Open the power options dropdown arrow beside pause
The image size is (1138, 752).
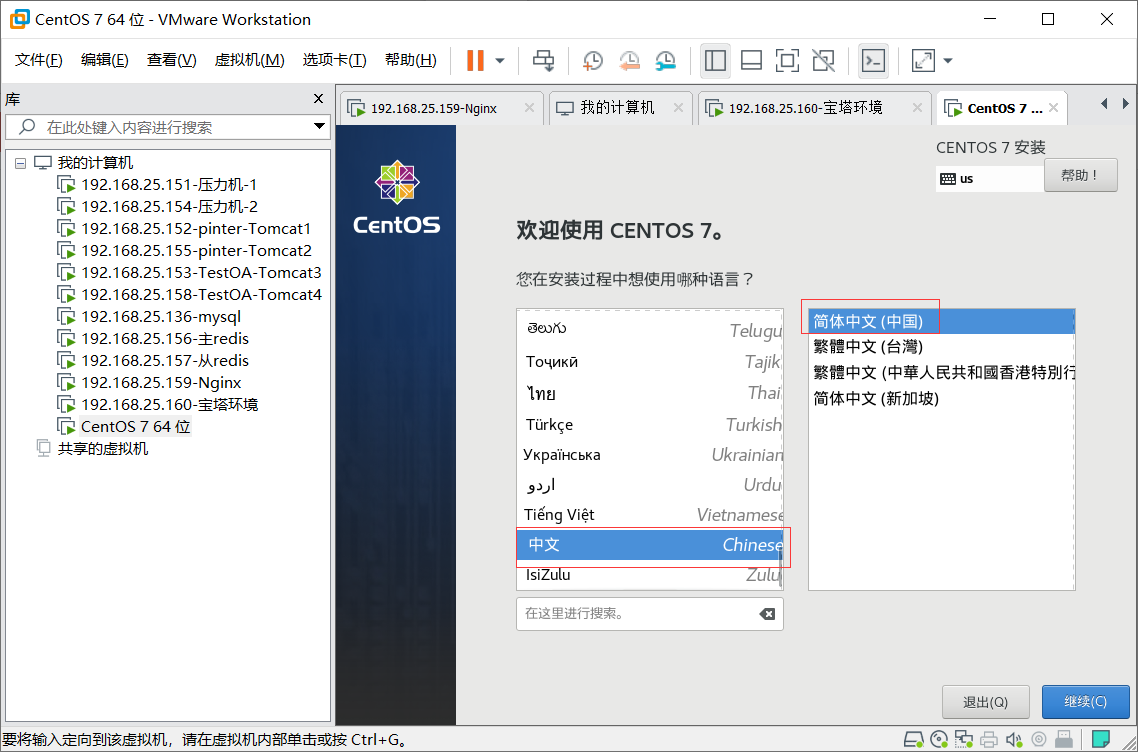tap(500, 60)
